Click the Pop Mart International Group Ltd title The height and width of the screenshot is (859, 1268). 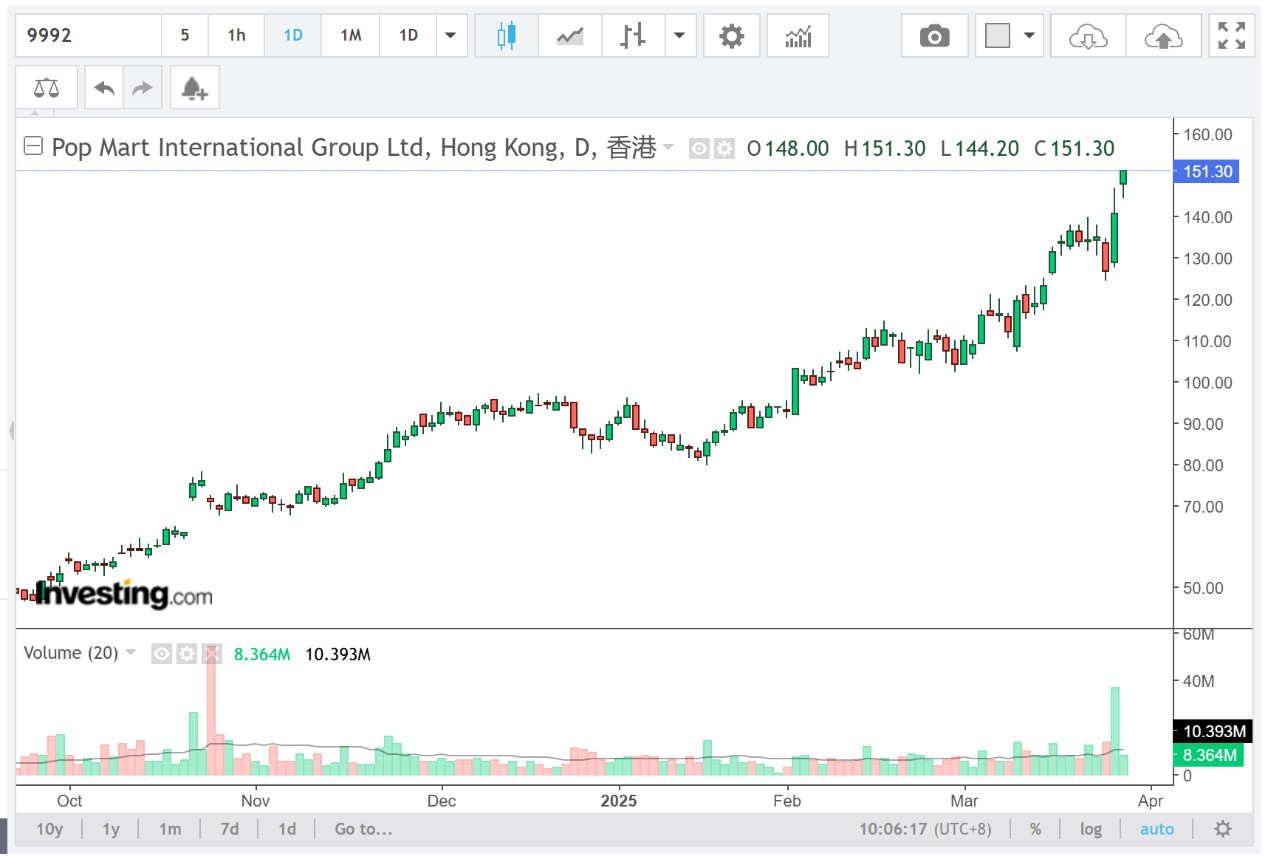point(240,148)
